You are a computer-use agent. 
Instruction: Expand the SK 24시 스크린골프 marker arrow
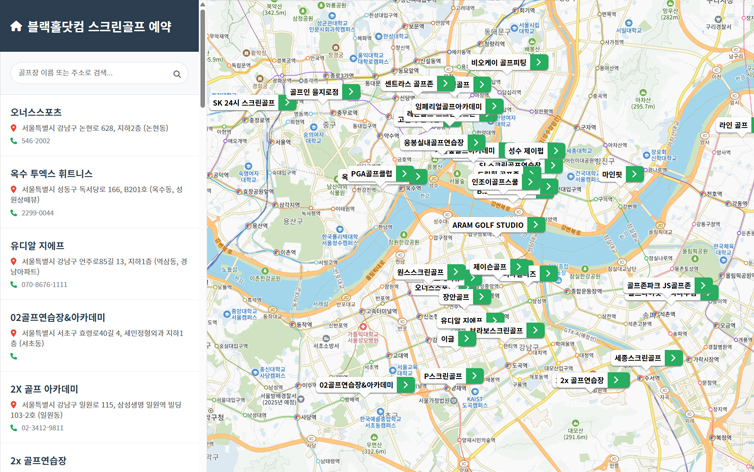pos(286,103)
